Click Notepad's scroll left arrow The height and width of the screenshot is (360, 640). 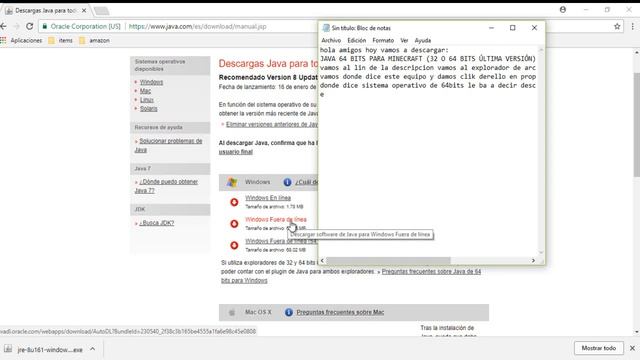(x=322, y=260)
